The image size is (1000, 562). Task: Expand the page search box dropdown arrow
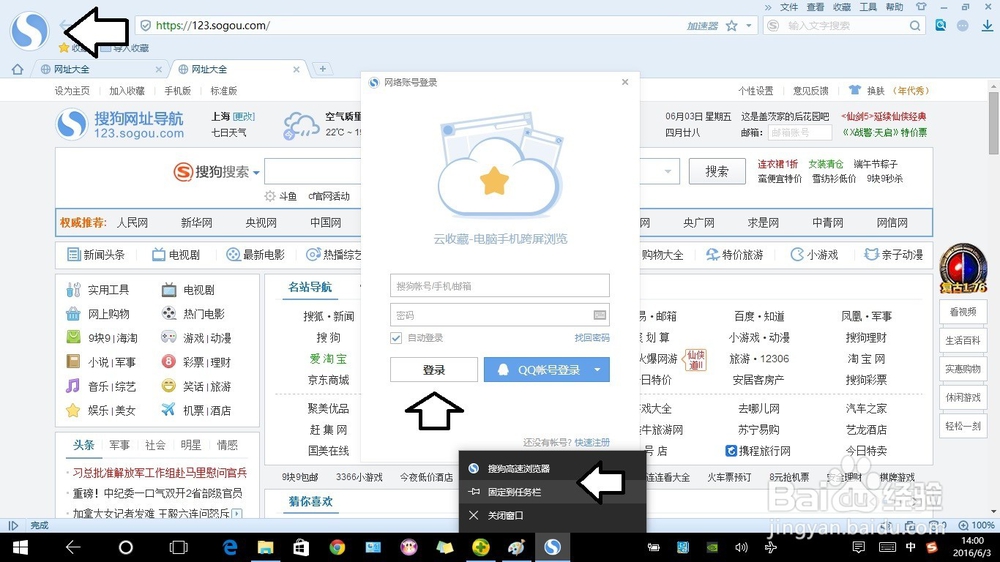tap(668, 172)
